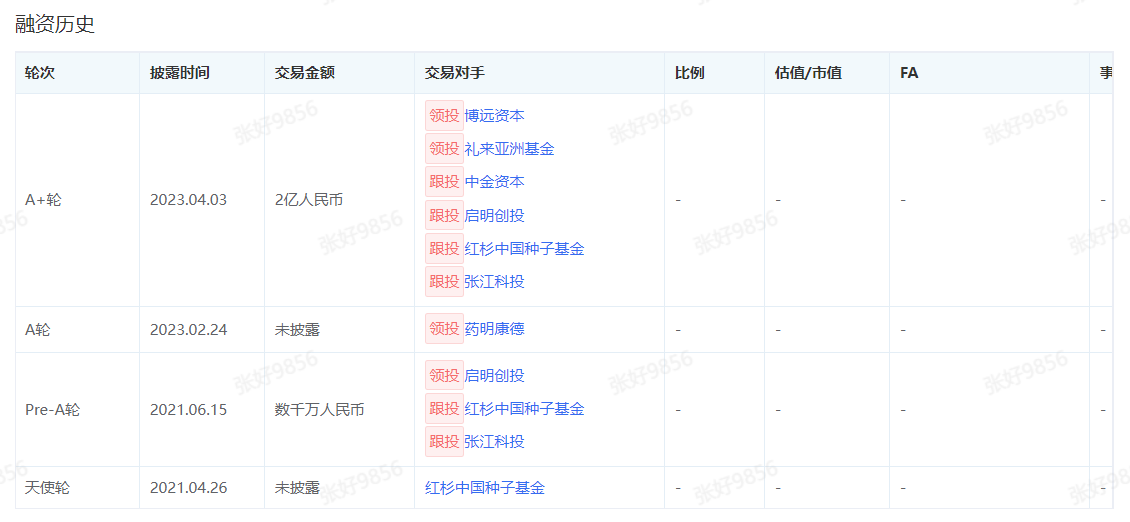Click the 中金资本 investor link
The width and height of the screenshot is (1130, 522).
[494, 182]
